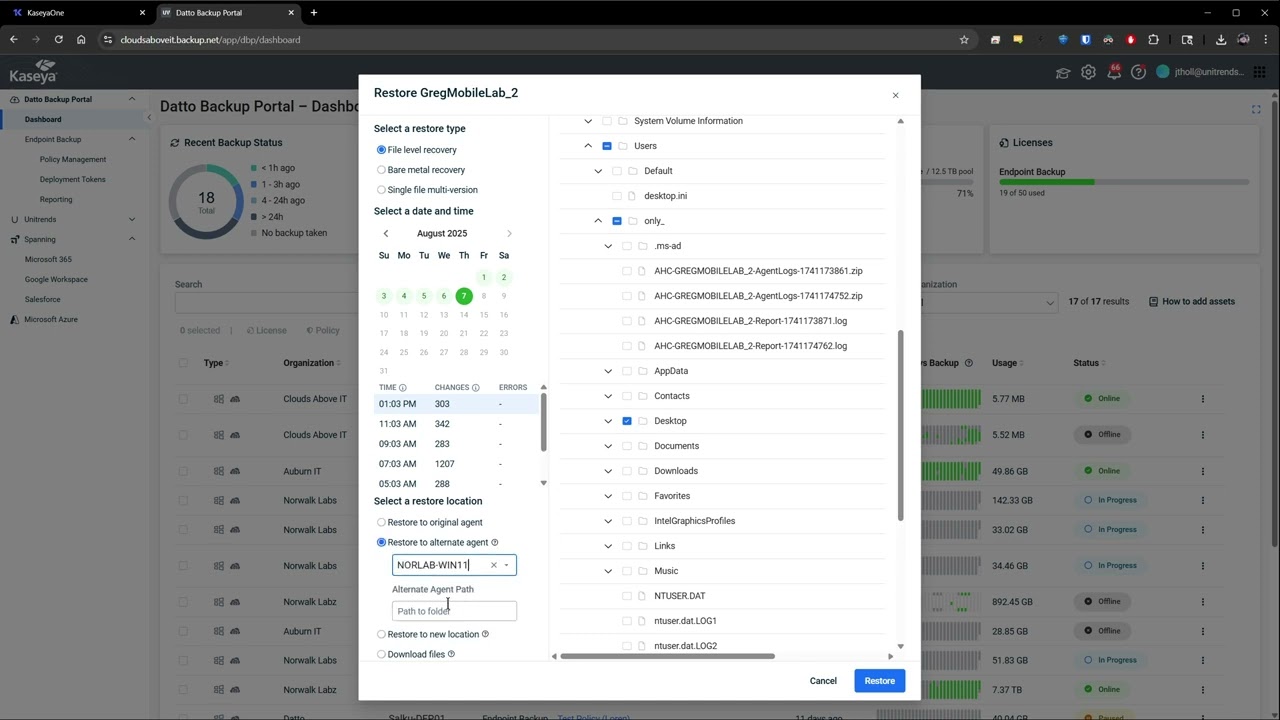Click the horizontal scrollbar under file tree
The height and width of the screenshot is (720, 1280).
[667, 656]
